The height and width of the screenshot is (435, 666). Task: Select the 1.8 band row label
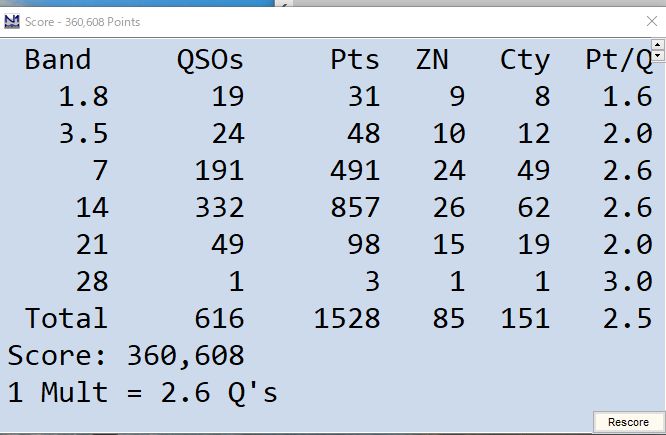tap(83, 97)
